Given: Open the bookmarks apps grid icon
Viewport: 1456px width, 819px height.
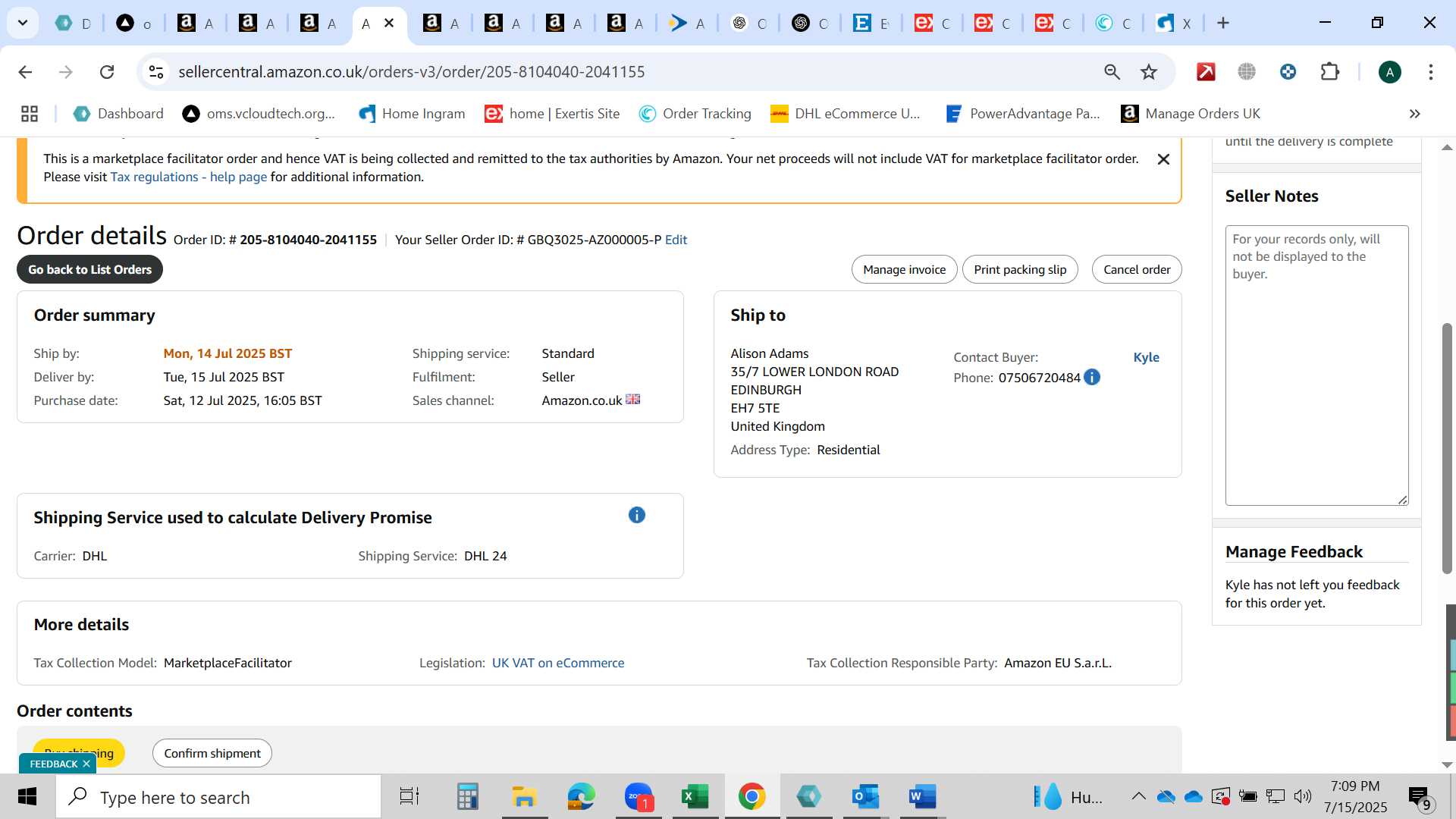Looking at the screenshot, I should click(x=30, y=114).
